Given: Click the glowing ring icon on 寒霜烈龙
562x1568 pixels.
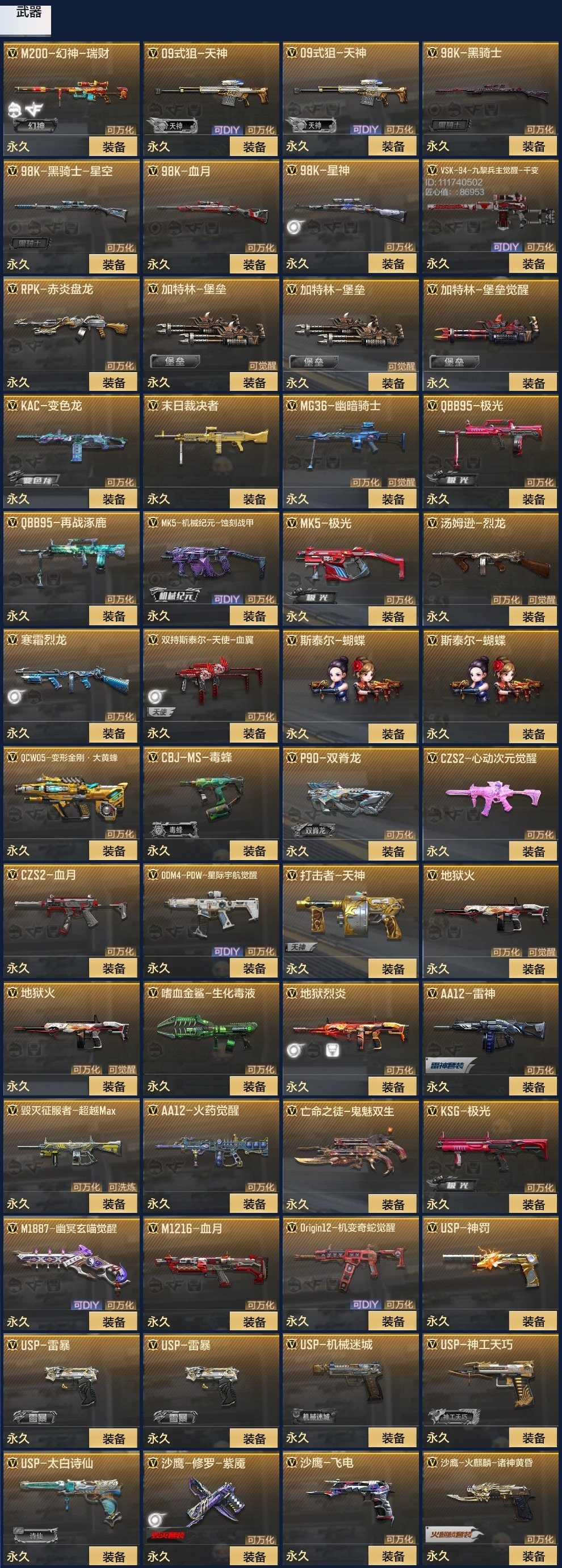Looking at the screenshot, I should pos(14,696).
